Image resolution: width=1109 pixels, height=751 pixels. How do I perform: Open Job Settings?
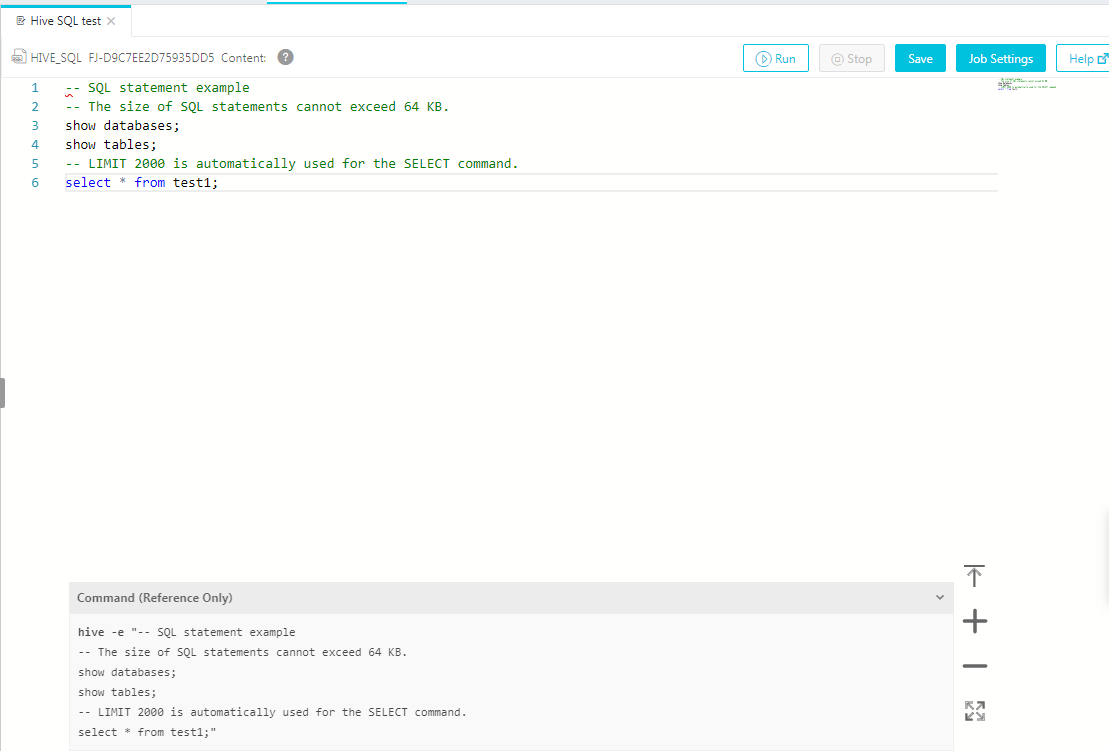coord(1001,59)
